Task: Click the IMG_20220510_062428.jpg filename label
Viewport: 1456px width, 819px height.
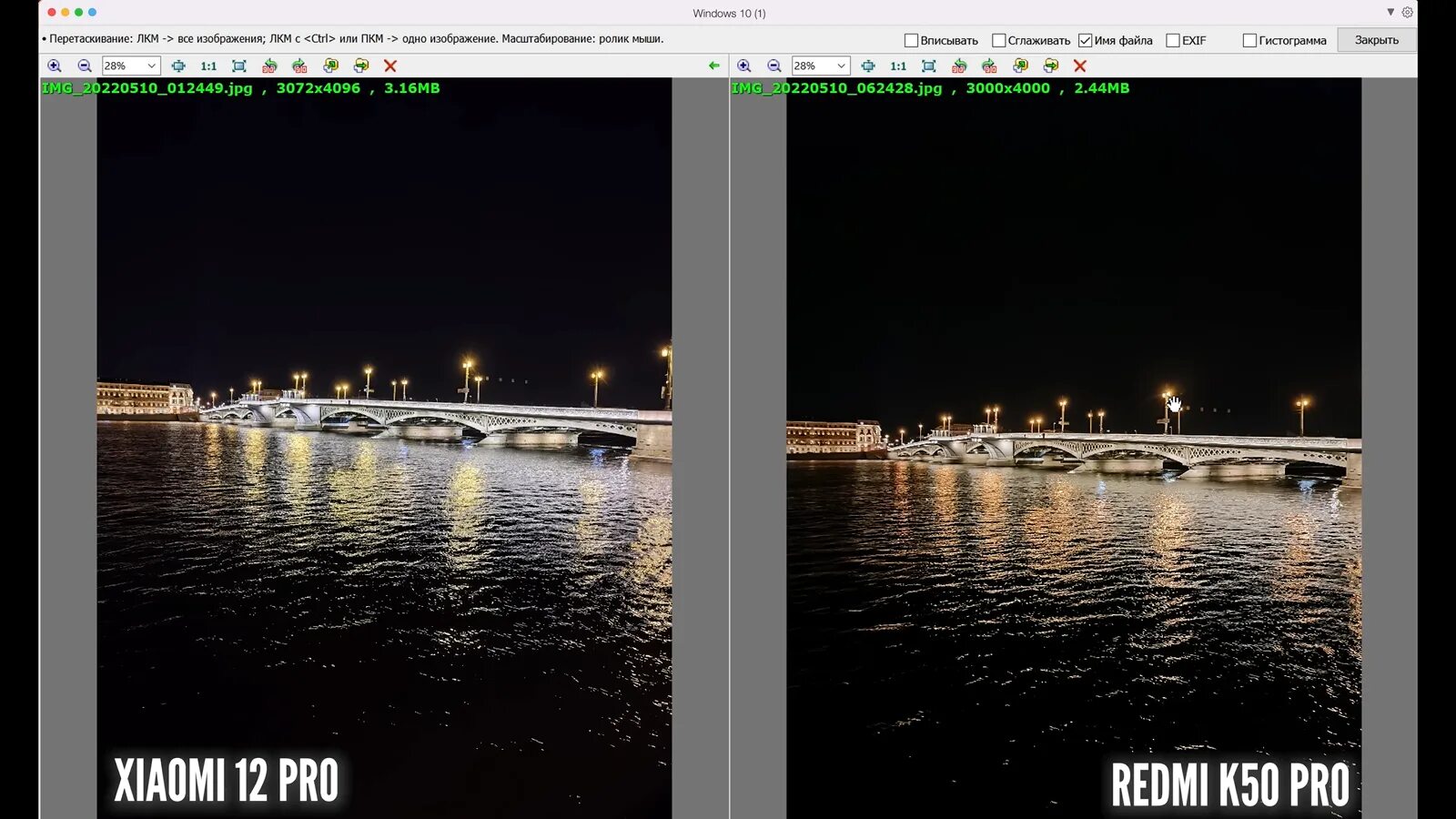Action: [x=837, y=88]
